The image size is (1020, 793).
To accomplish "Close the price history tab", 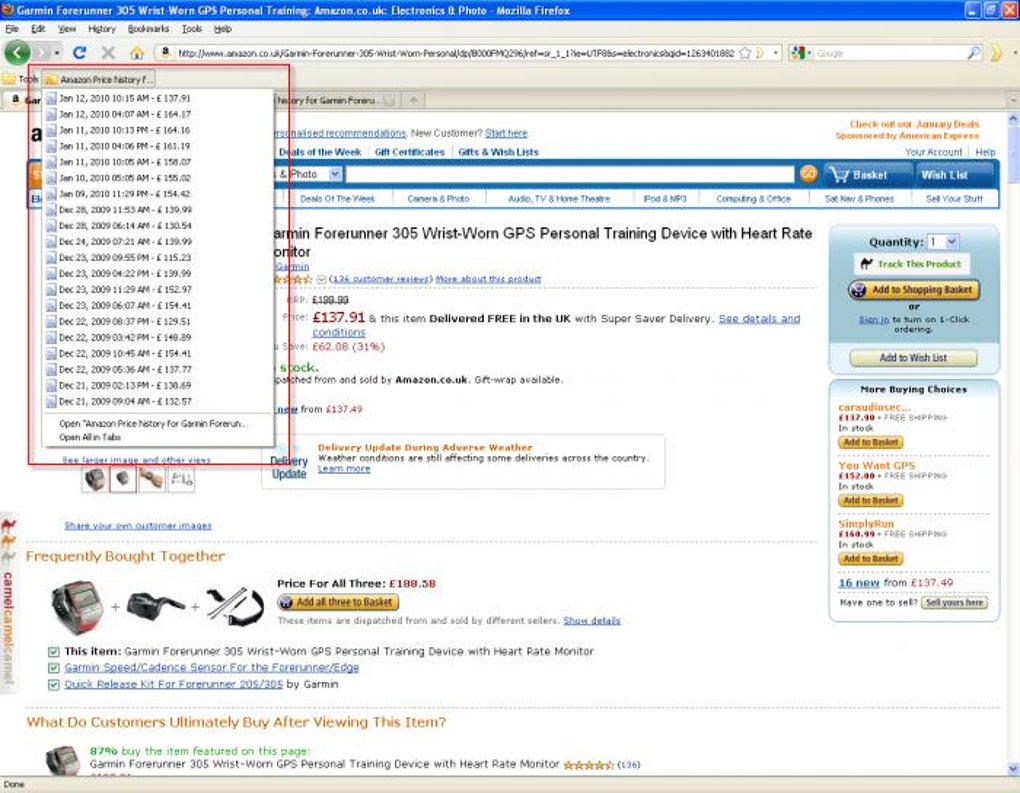I will click(389, 101).
